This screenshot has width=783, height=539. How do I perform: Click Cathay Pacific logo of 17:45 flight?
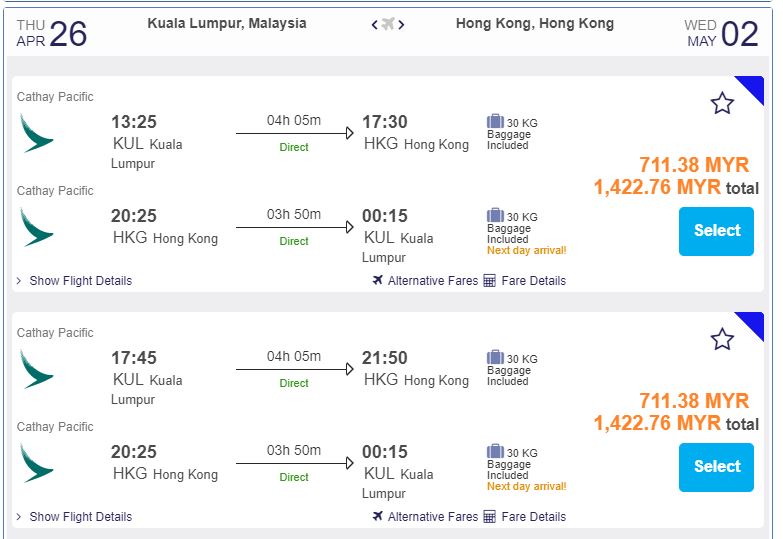pyautogui.click(x=37, y=369)
